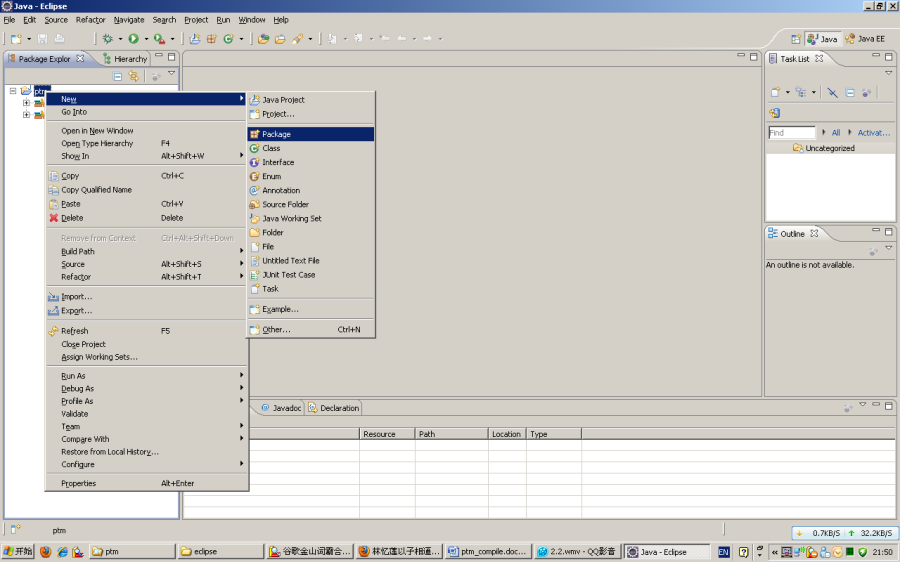Click the Categorized presentation icon in Task List
Viewport: 900px width, 562px height.
tap(801, 92)
